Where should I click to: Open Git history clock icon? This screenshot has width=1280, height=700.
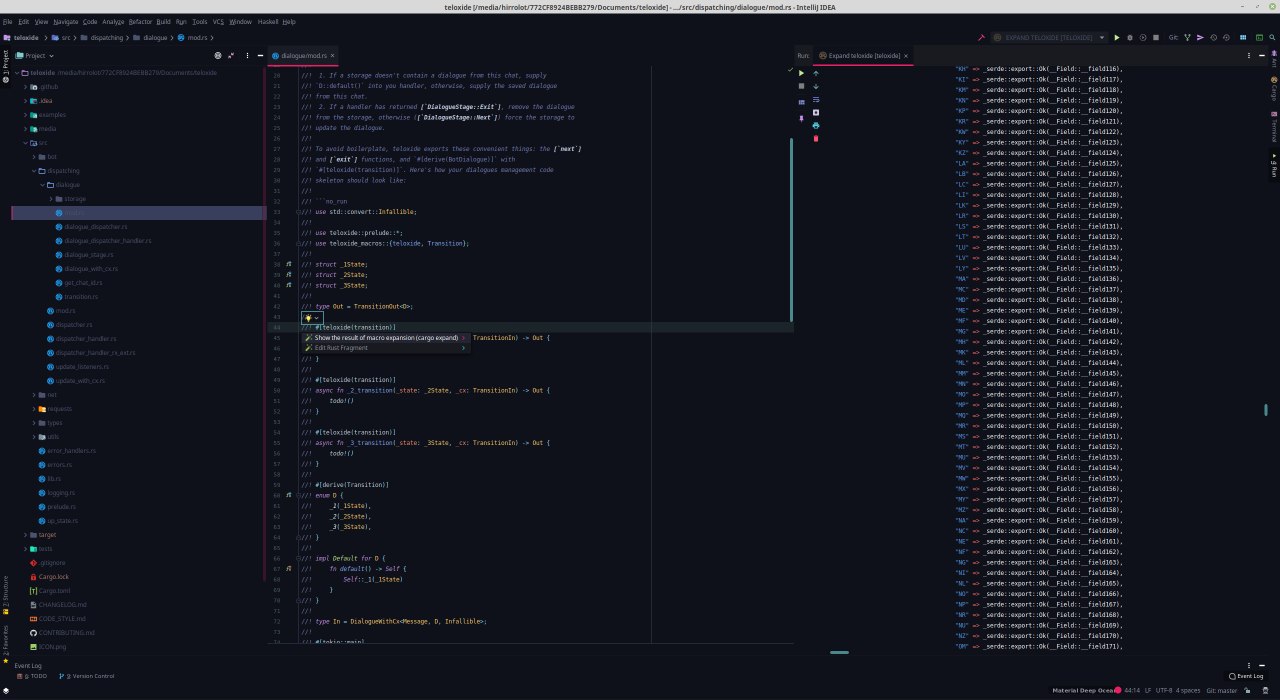(x=1213, y=37)
